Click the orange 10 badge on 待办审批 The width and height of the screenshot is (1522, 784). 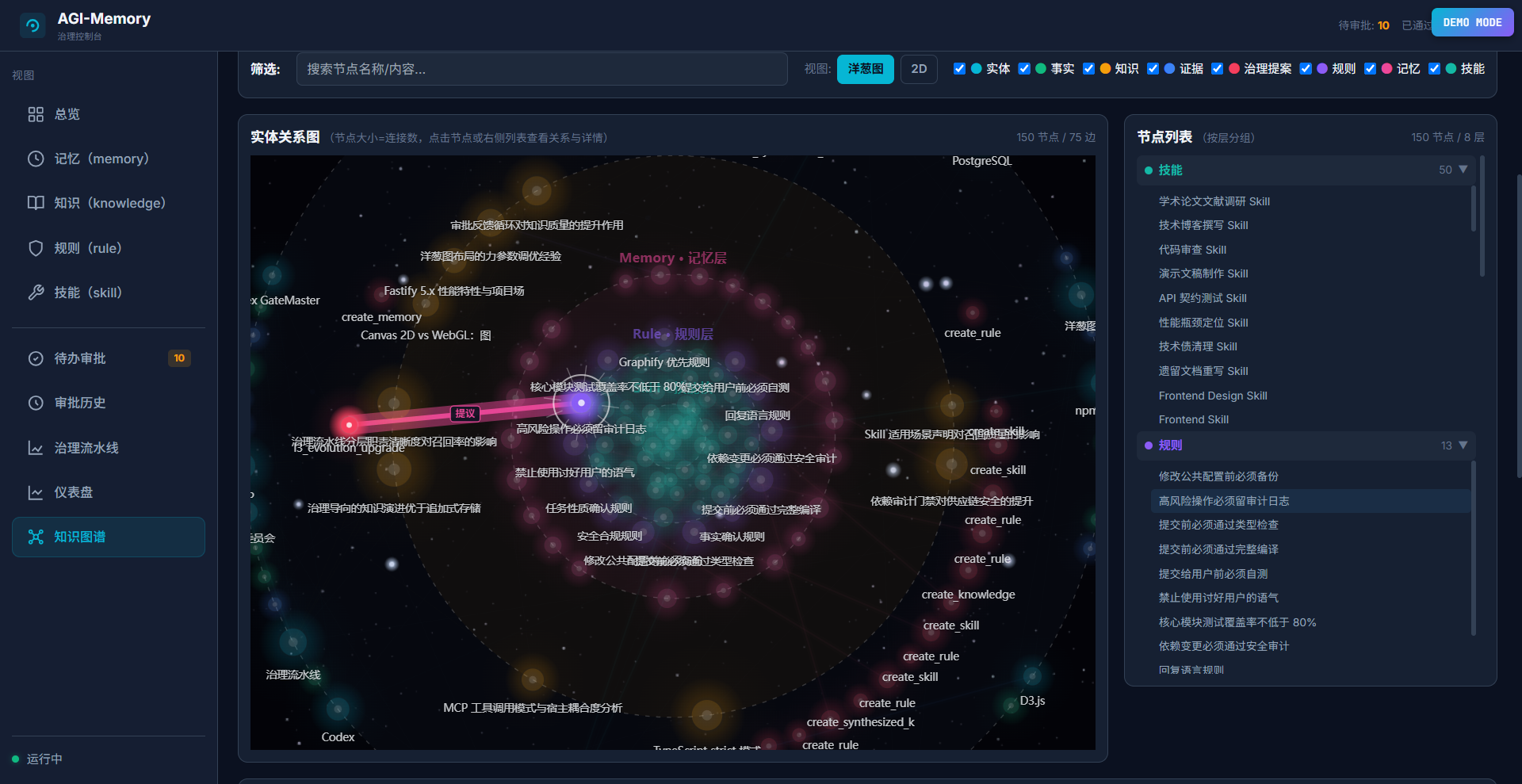point(179,358)
